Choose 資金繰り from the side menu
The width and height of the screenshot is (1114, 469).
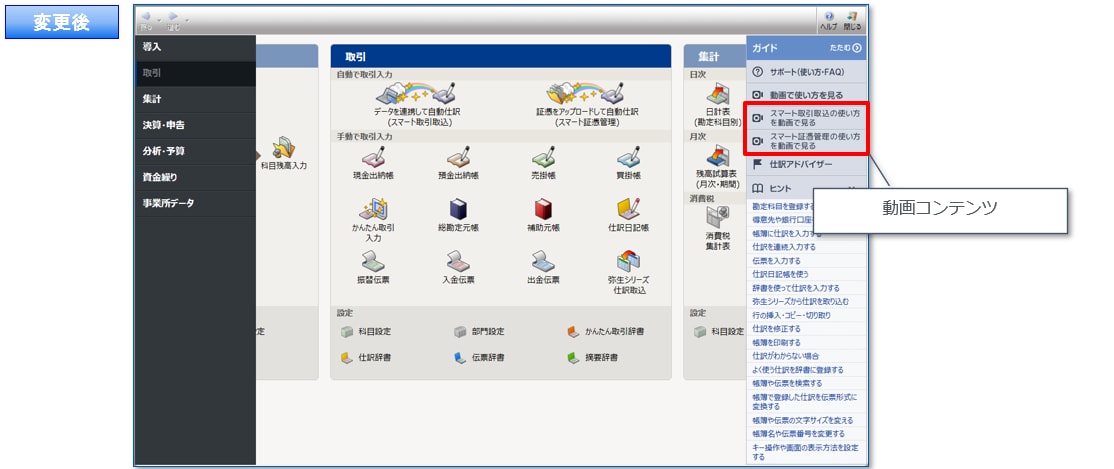pyautogui.click(x=160, y=177)
